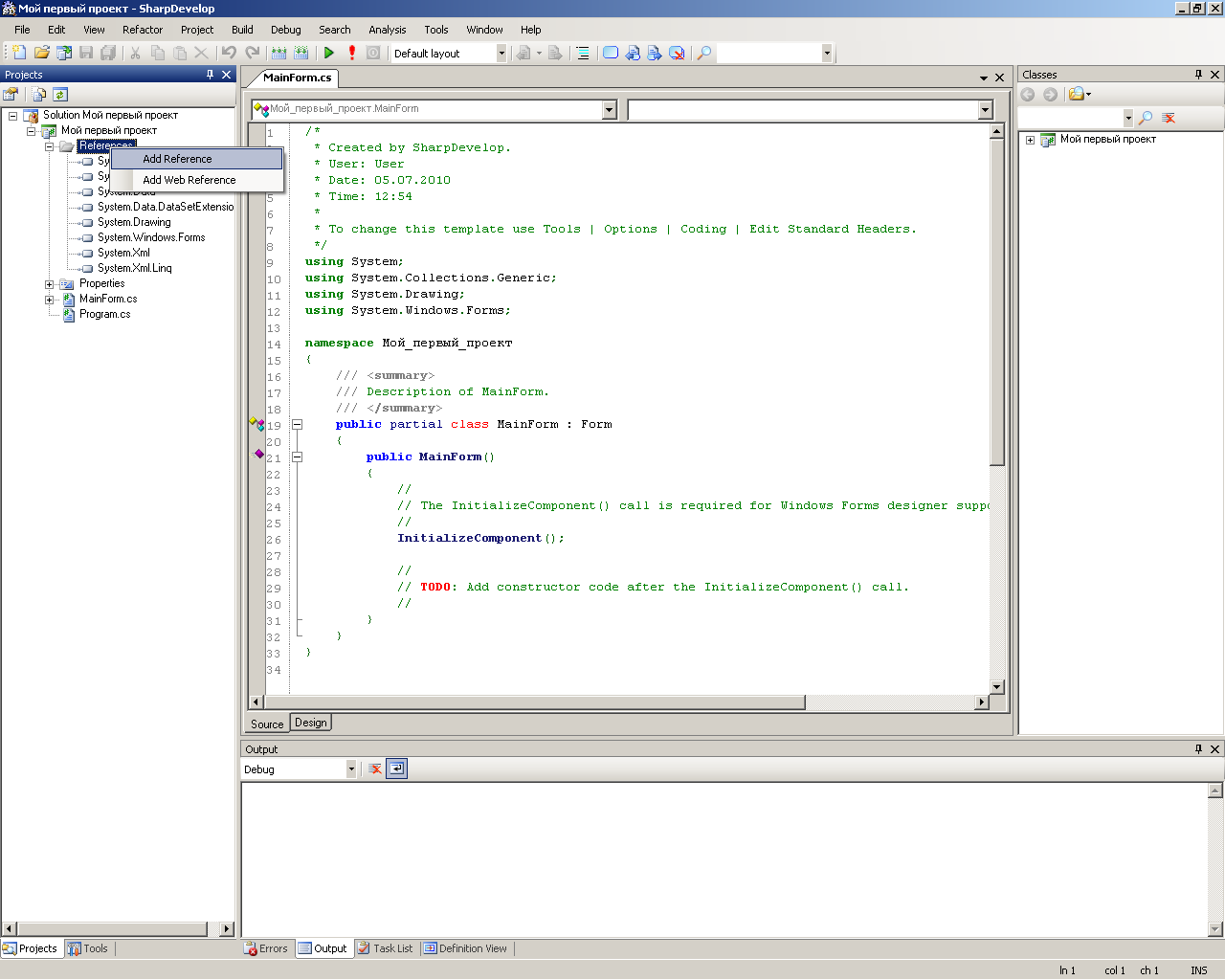The width and height of the screenshot is (1225, 980).
Task: Switch to the Design view button
Action: pyautogui.click(x=311, y=723)
